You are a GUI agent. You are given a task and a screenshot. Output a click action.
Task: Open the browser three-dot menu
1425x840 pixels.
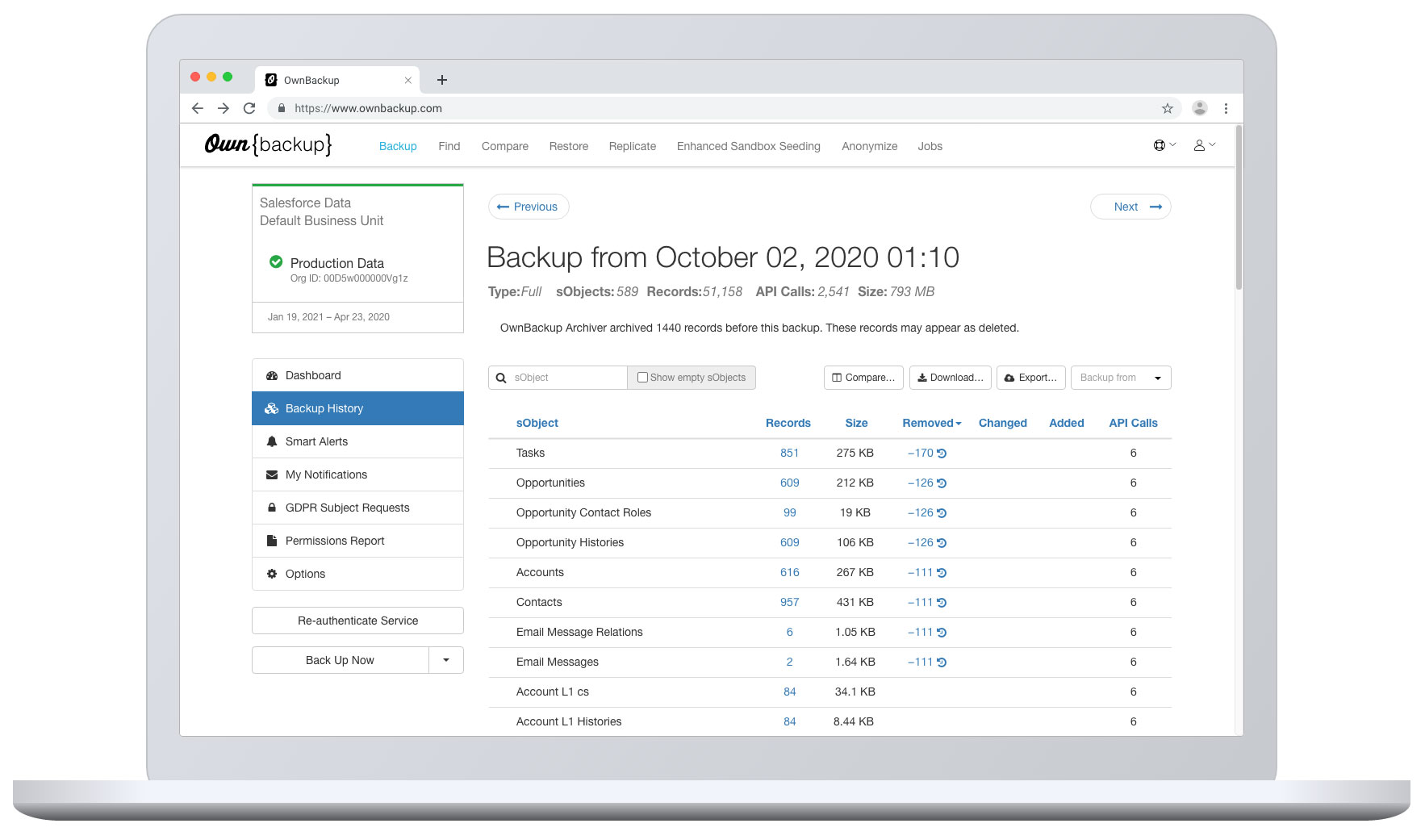[1226, 108]
